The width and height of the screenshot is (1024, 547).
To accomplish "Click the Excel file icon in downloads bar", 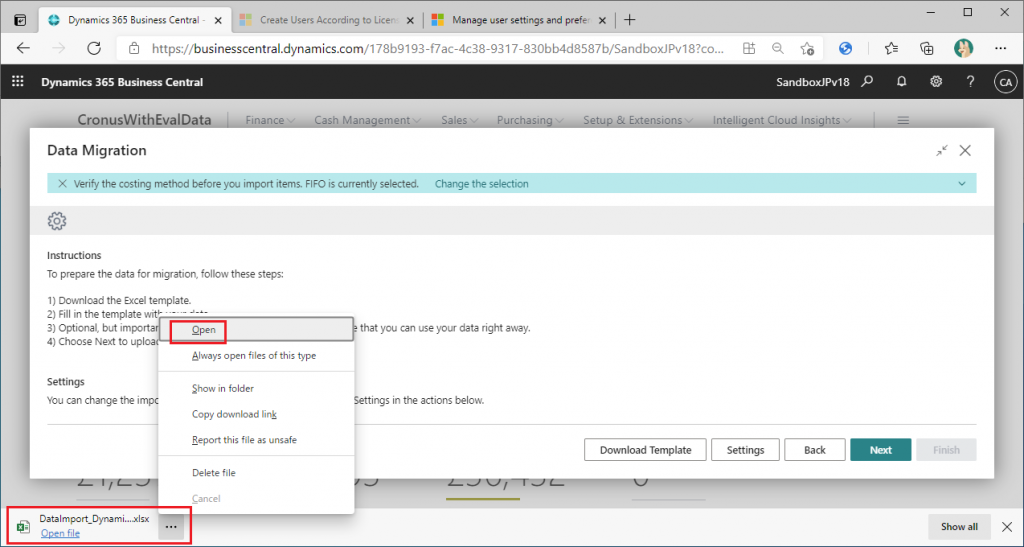I will click(24, 526).
